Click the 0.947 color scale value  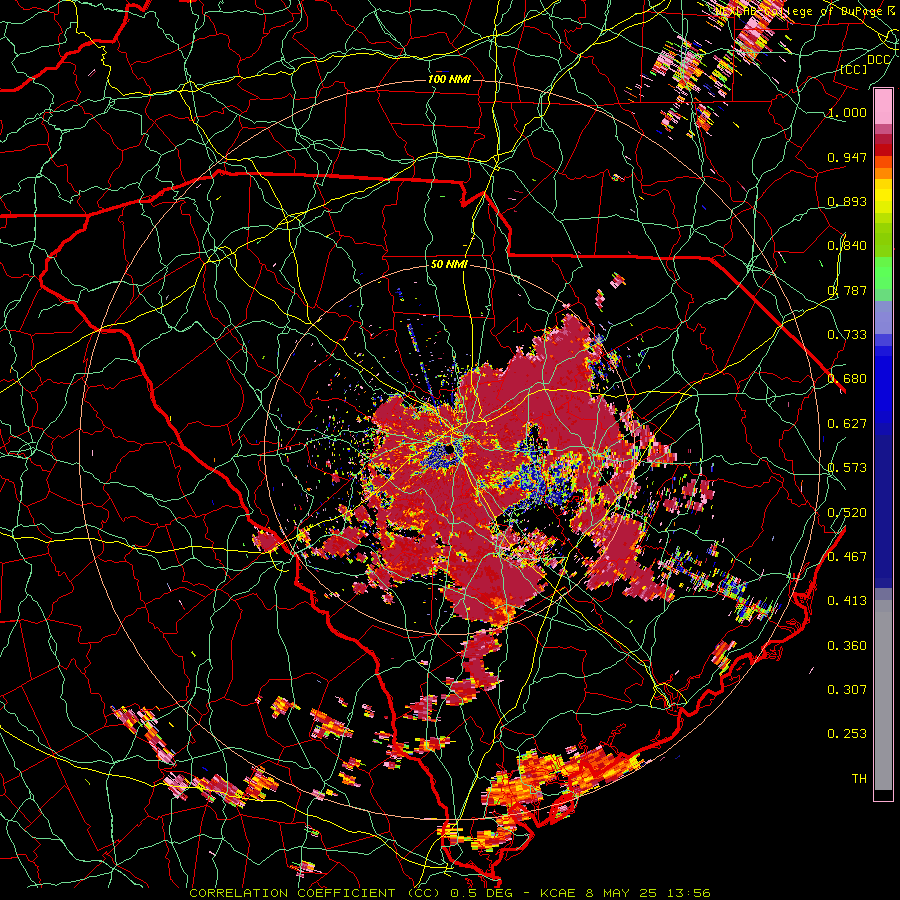point(847,157)
